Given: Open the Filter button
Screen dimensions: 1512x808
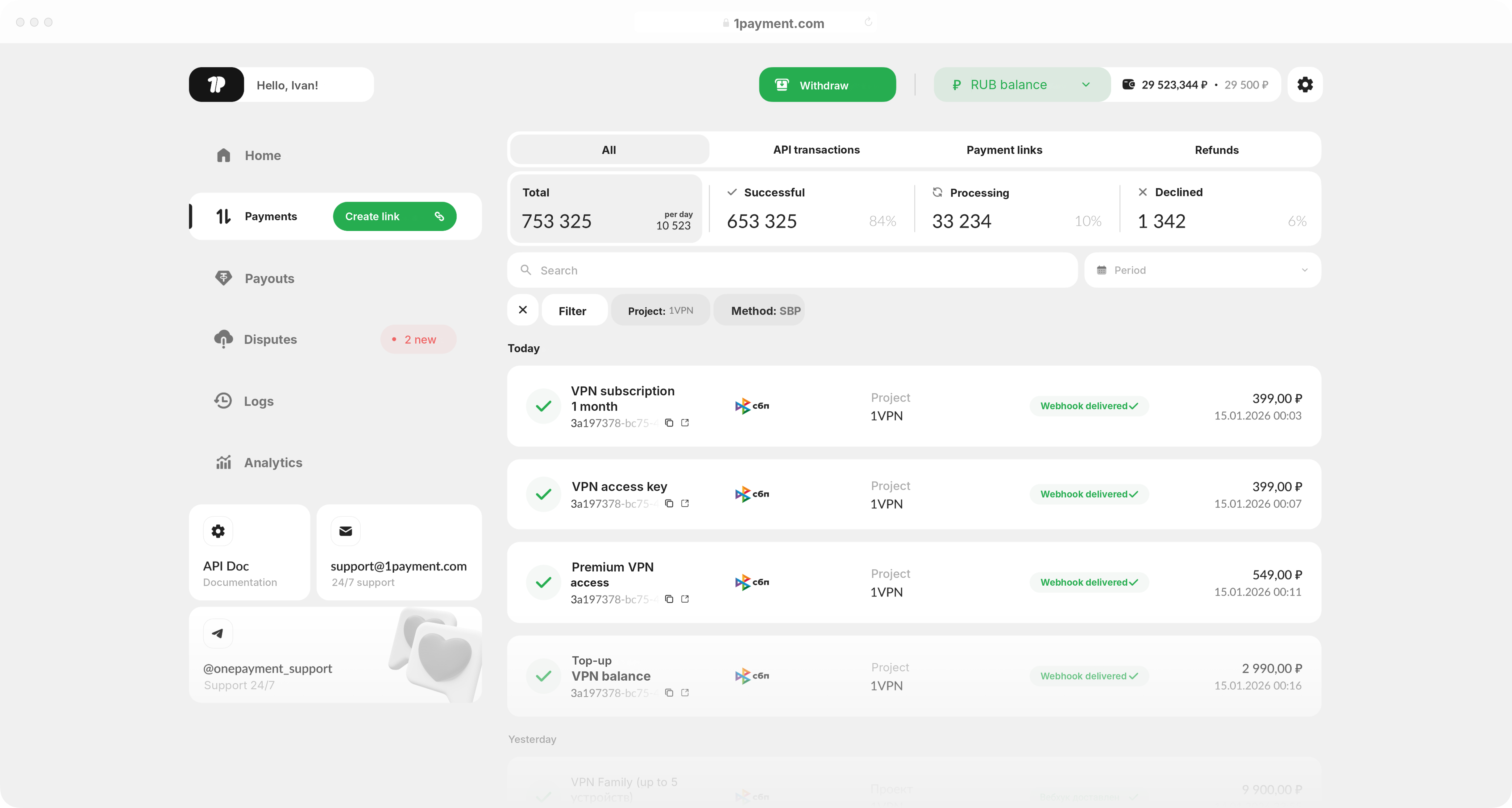Looking at the screenshot, I should tap(574, 311).
